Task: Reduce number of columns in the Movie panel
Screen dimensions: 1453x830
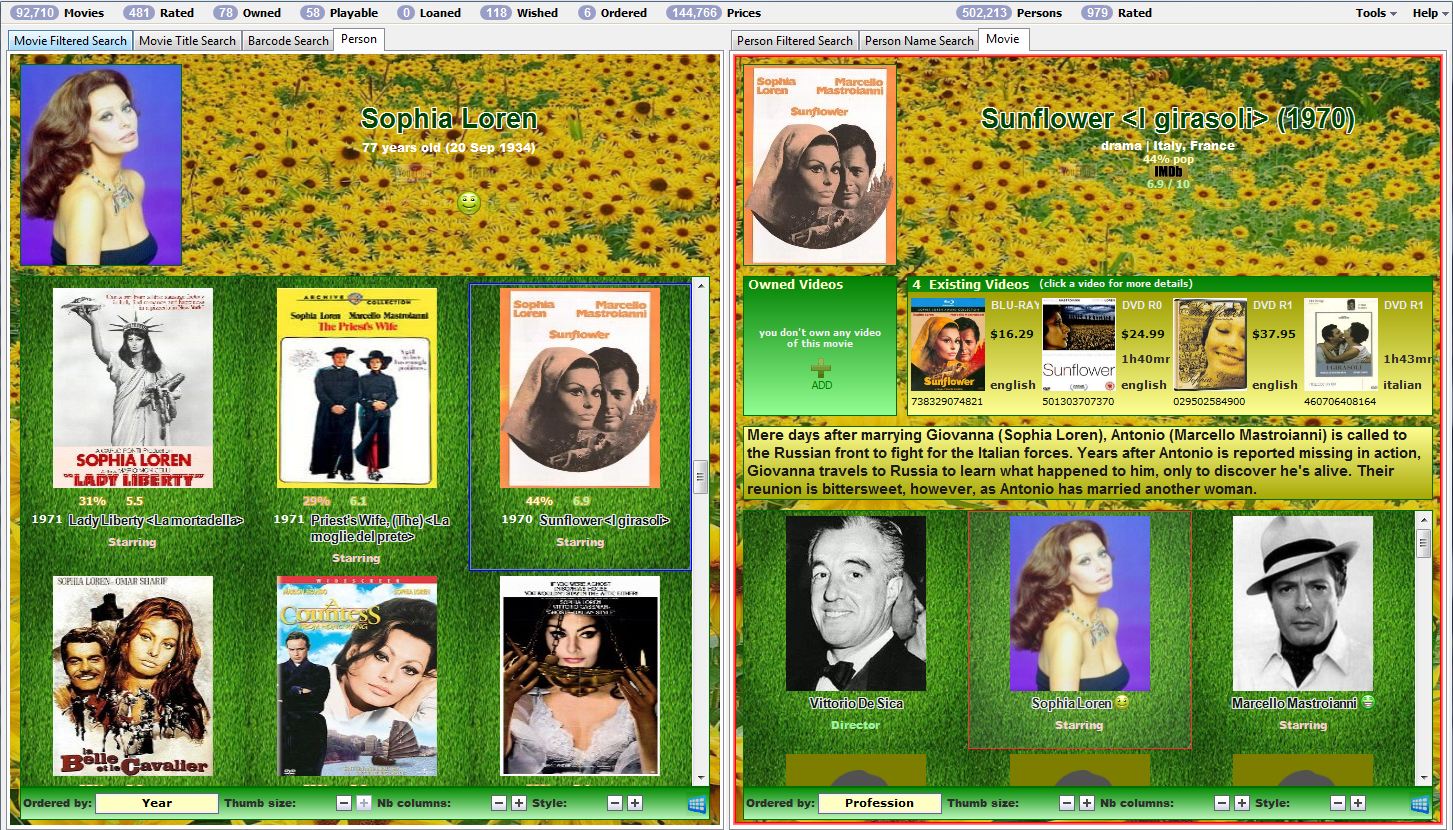Action: coord(1222,803)
